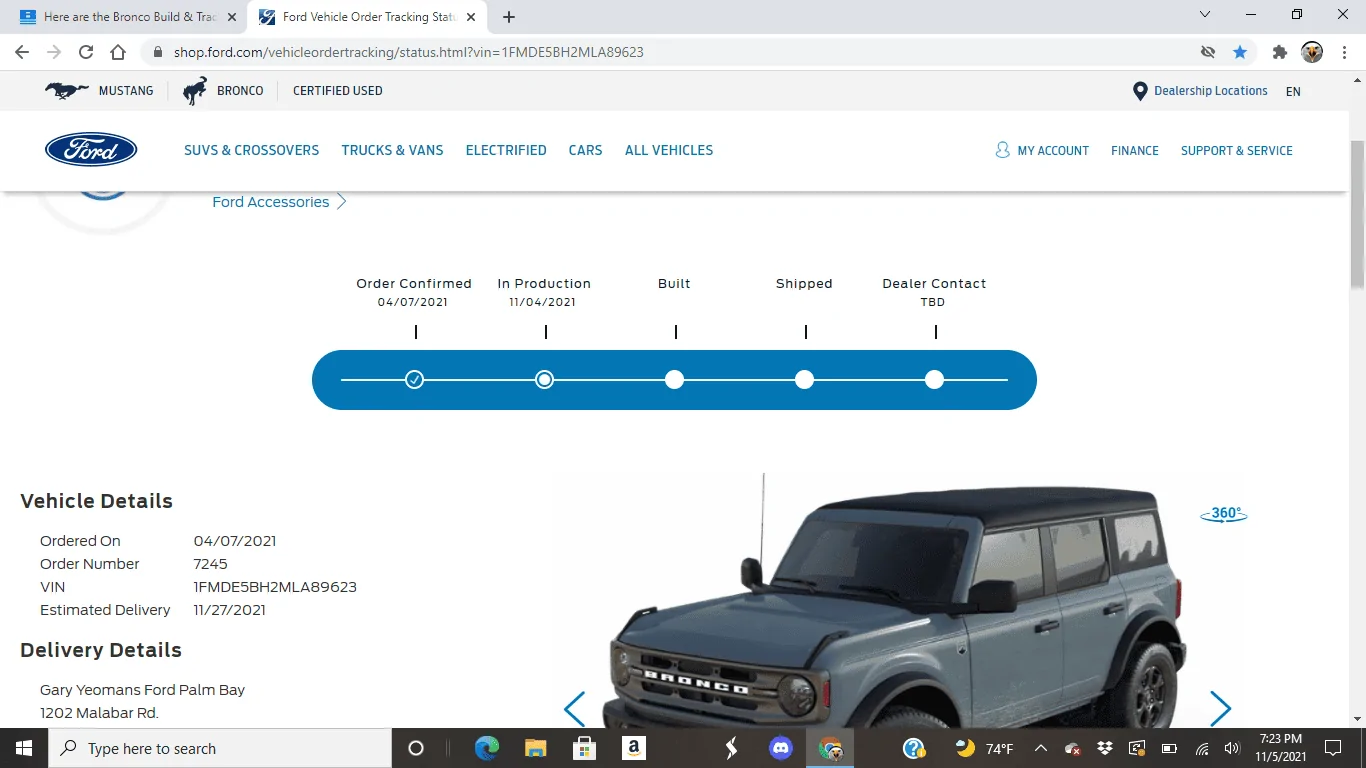This screenshot has height=768, width=1366.
Task: Open Support & Service link
Action: click(x=1237, y=150)
